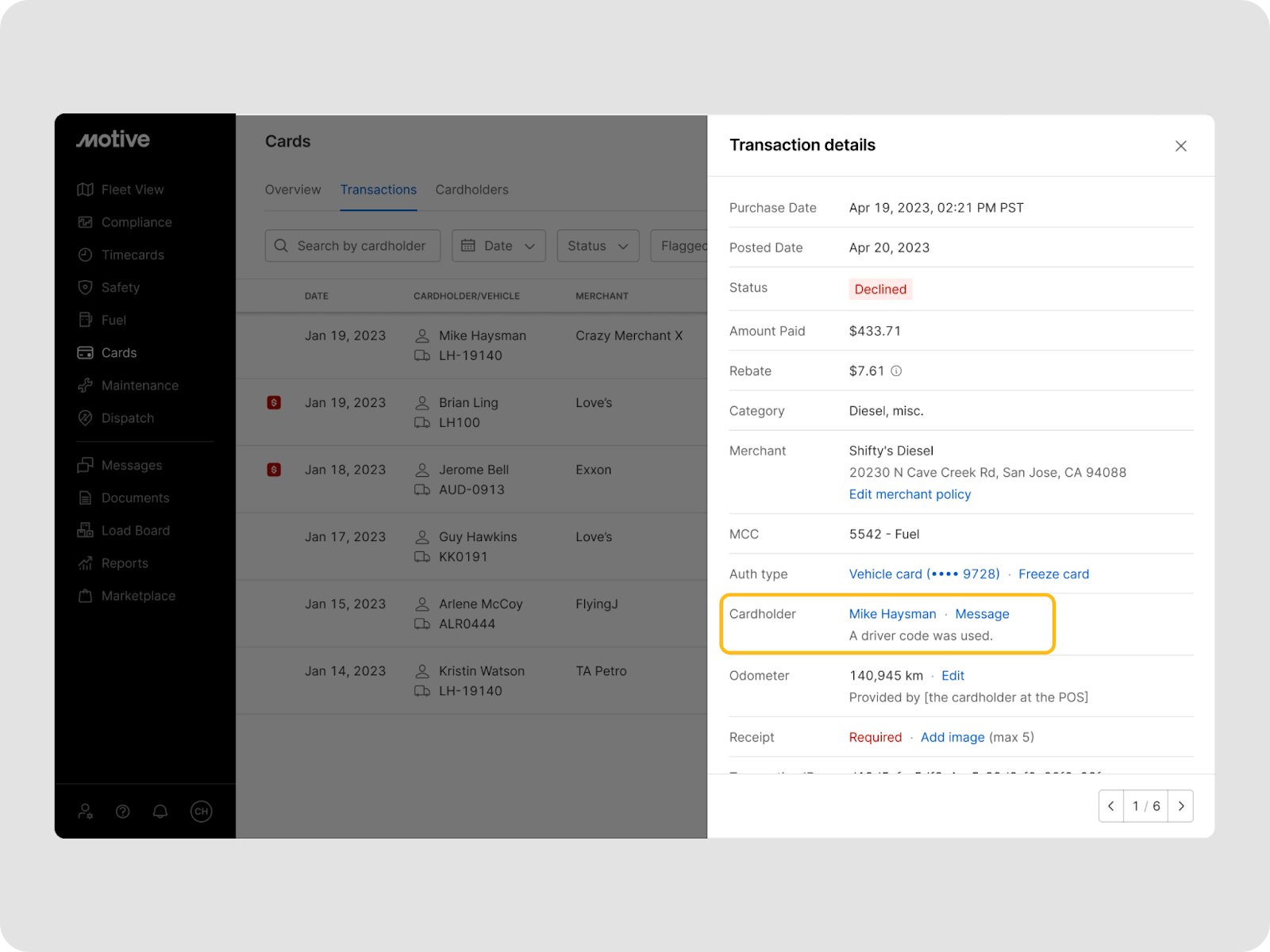
Task: Click the Freeze card link
Action: 1053,574
